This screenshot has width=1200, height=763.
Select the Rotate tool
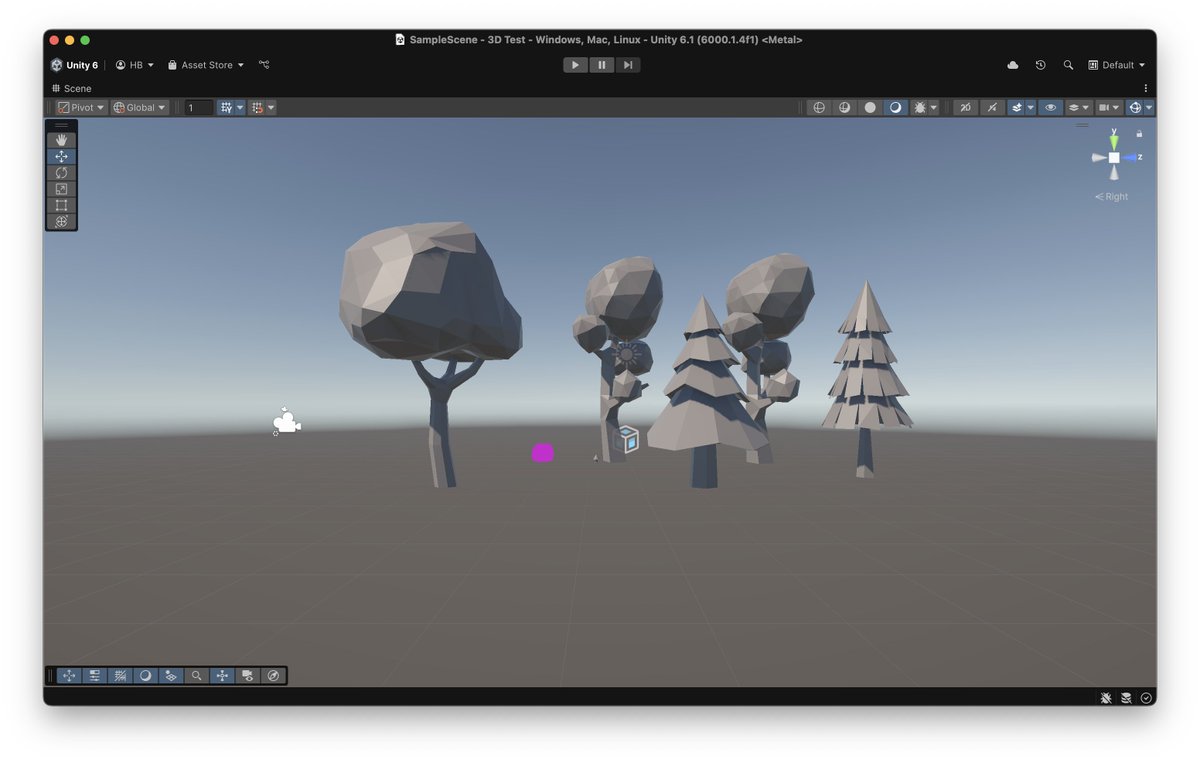pyautogui.click(x=61, y=172)
